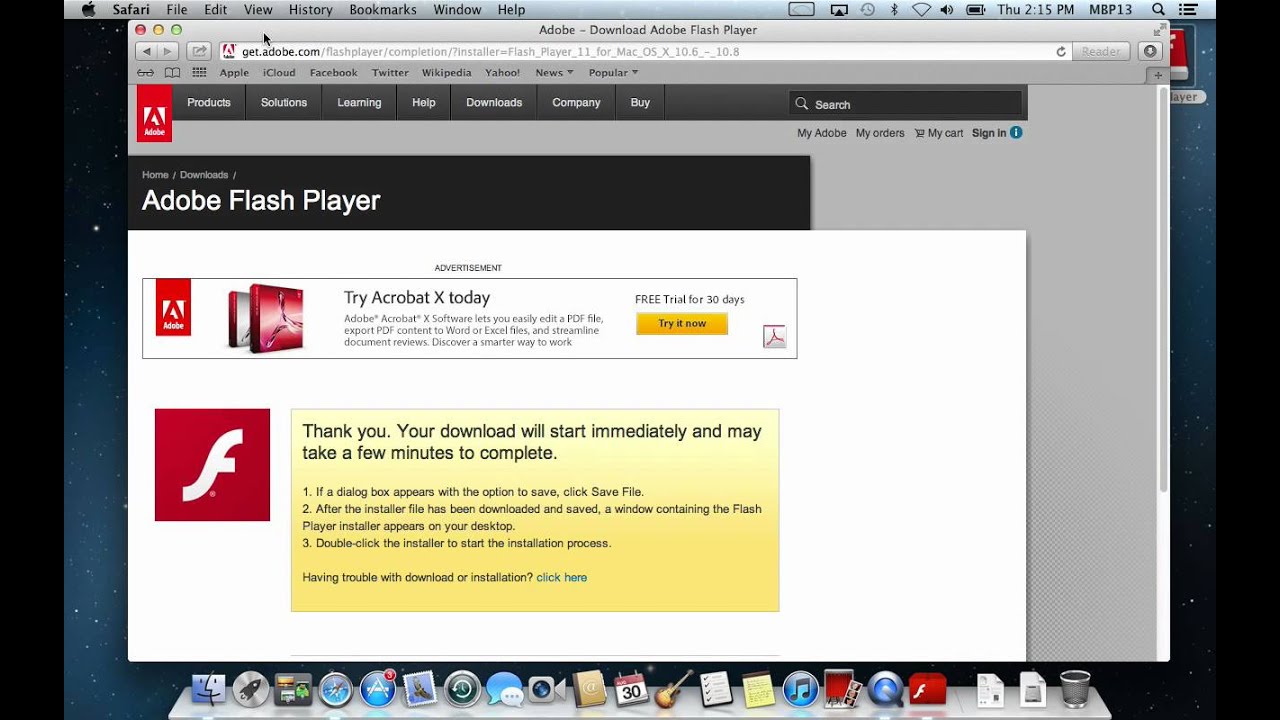Open Time Machine icon in the Dock
Screen dimensions: 1280x720
(463, 689)
